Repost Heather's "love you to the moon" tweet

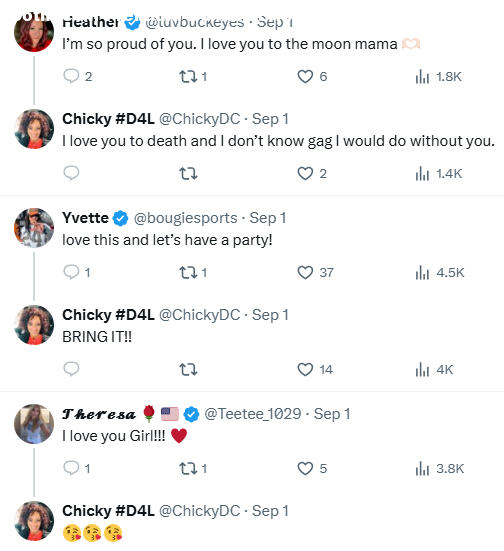click(x=193, y=77)
